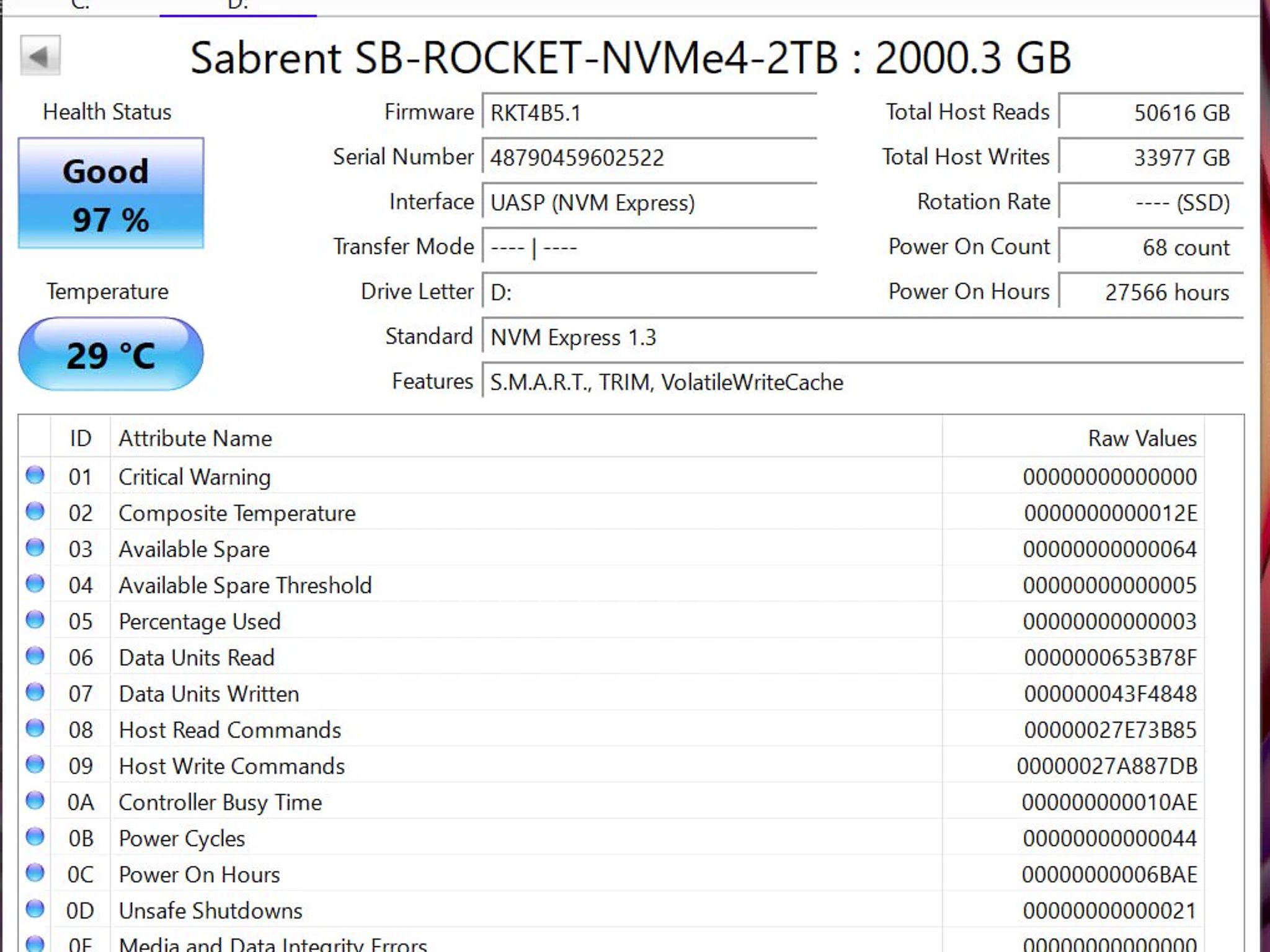The image size is (1270, 952).
Task: Click the Raw Values column header
Action: coord(1073,438)
